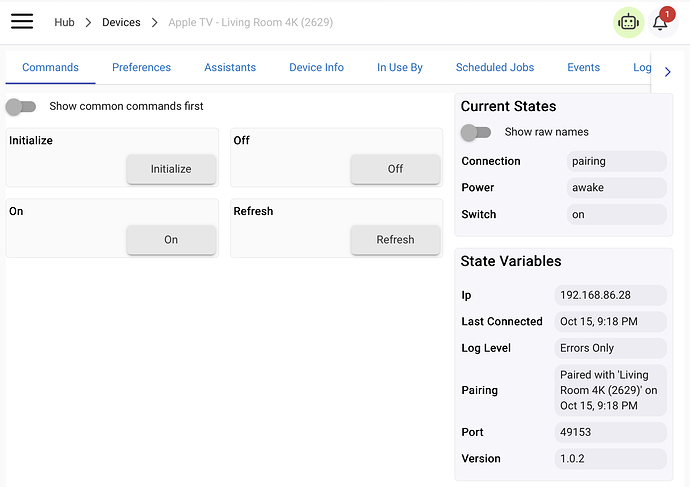The height and width of the screenshot is (487, 690).
Task: Select the Log Level value 'Errors Only'
Action: [610, 348]
